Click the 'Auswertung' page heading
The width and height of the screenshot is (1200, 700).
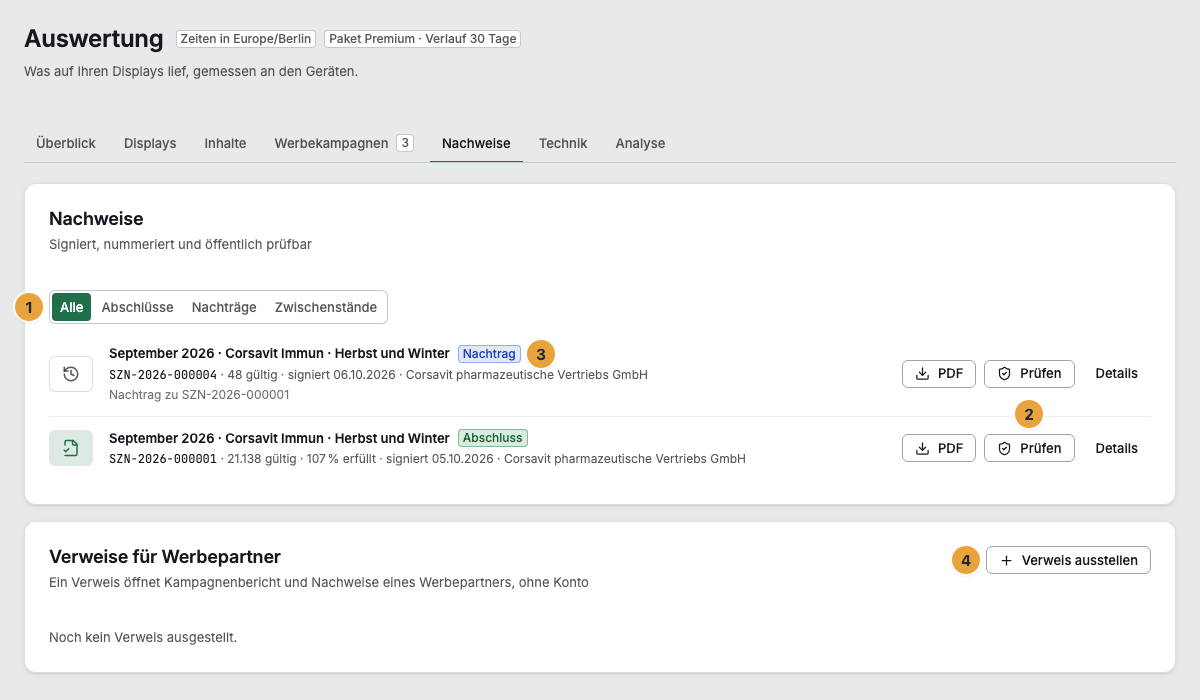click(94, 39)
